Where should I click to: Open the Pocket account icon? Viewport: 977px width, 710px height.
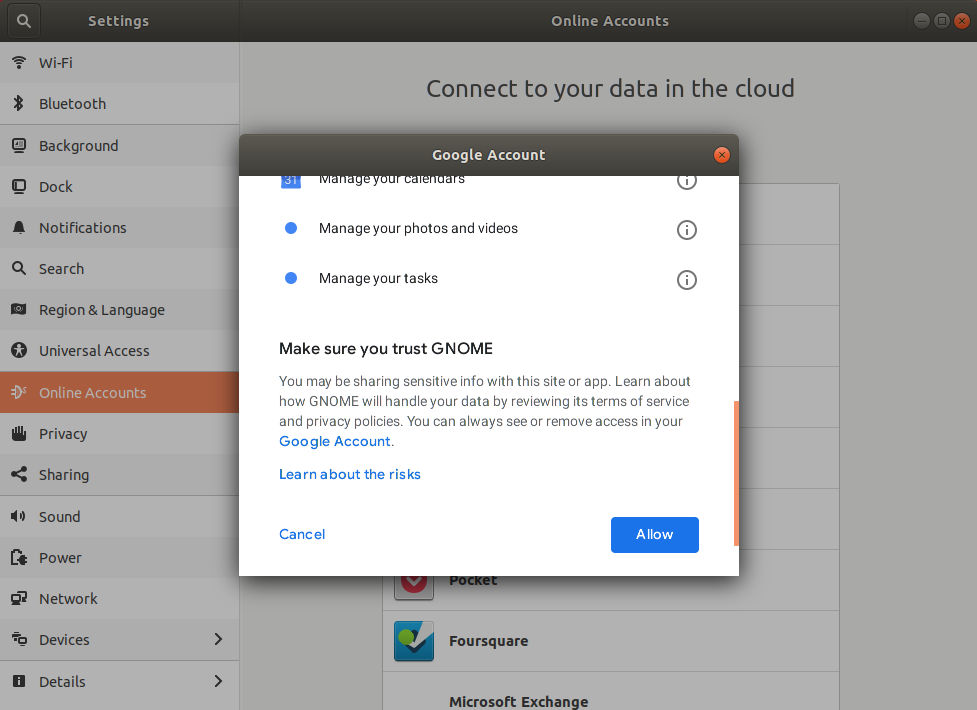pyautogui.click(x=413, y=580)
